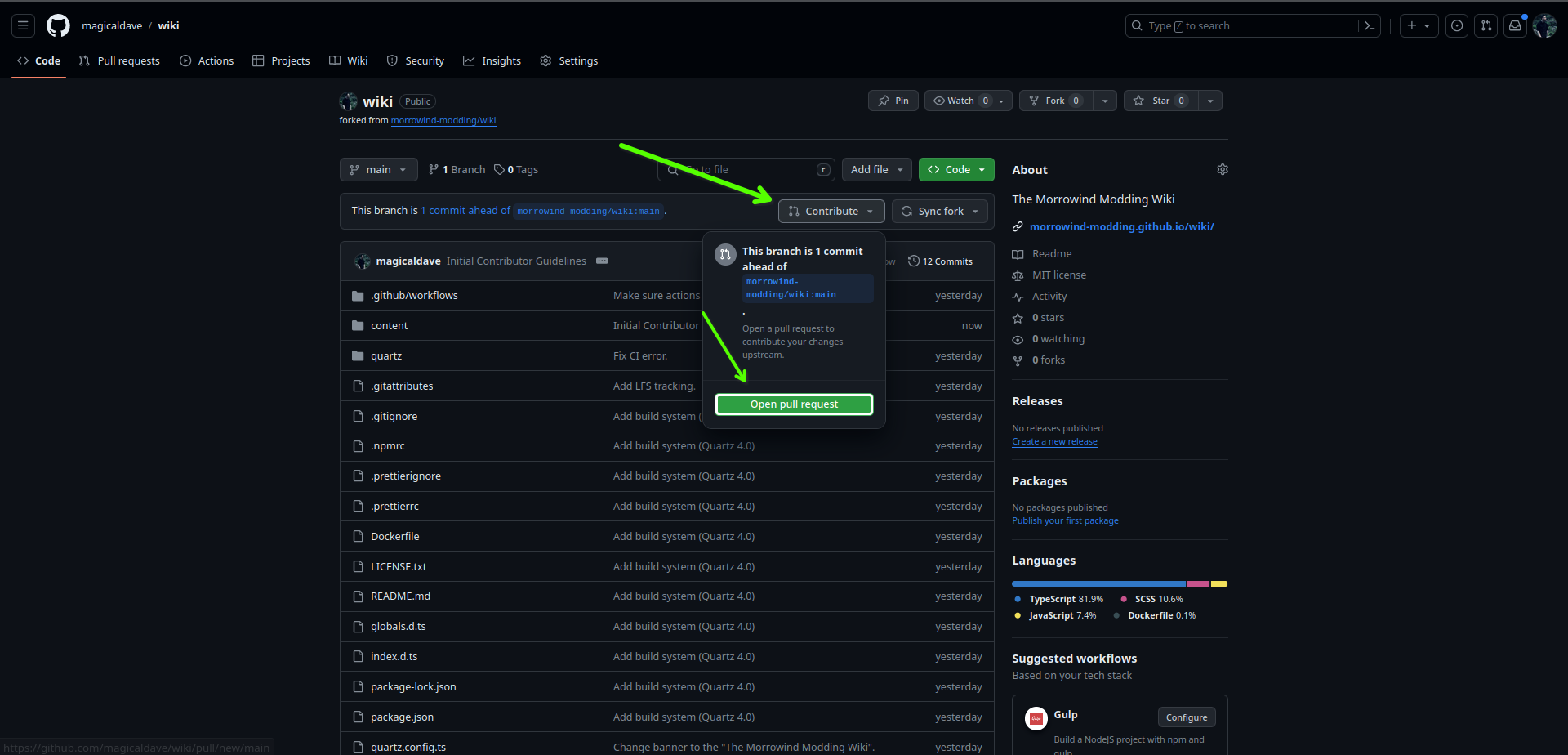
Task: Fork the repository with Fork button
Action: (1056, 101)
